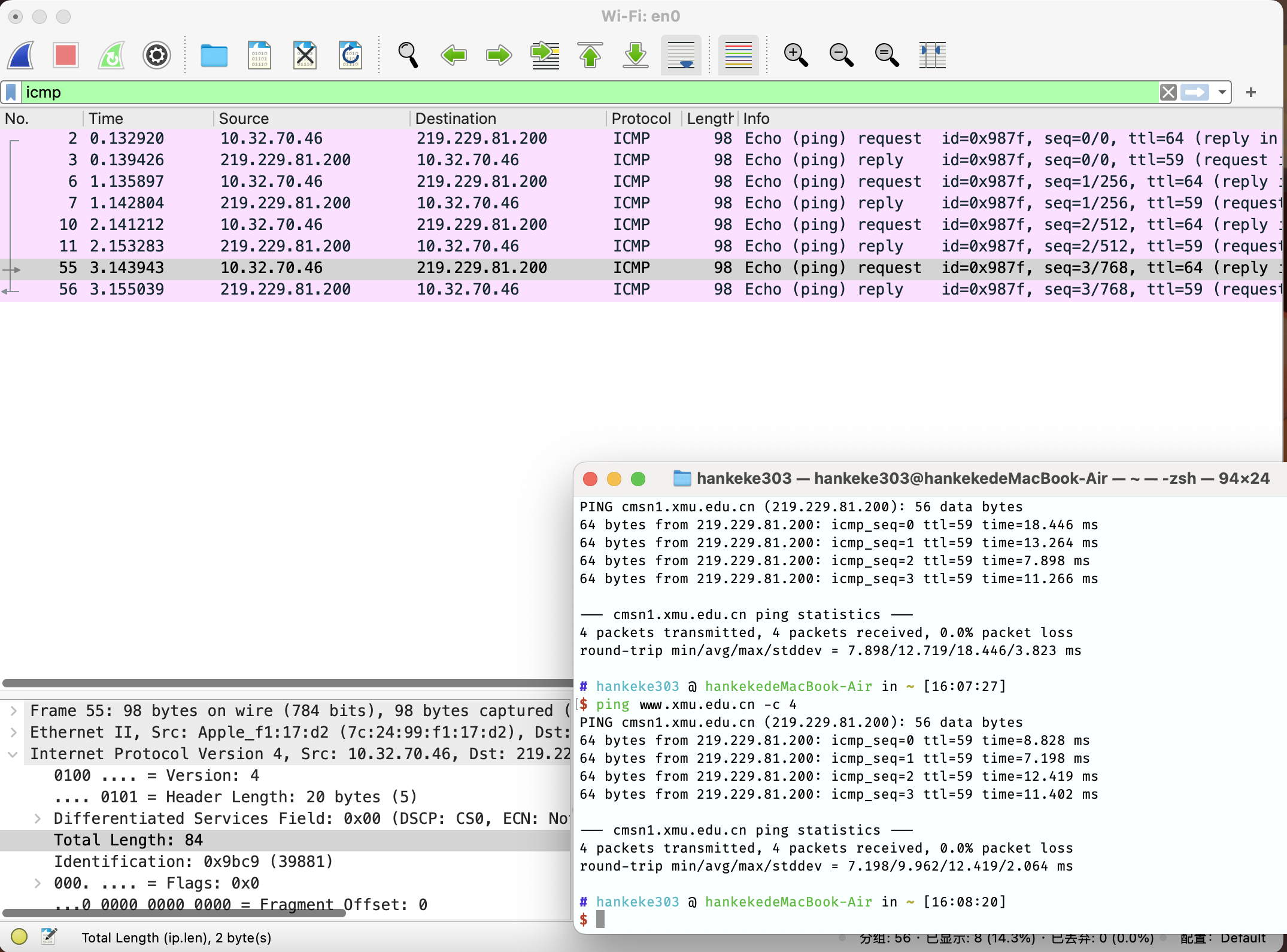Select the Version: 4 field line
This screenshot has height=952, width=1287.
click(286, 775)
